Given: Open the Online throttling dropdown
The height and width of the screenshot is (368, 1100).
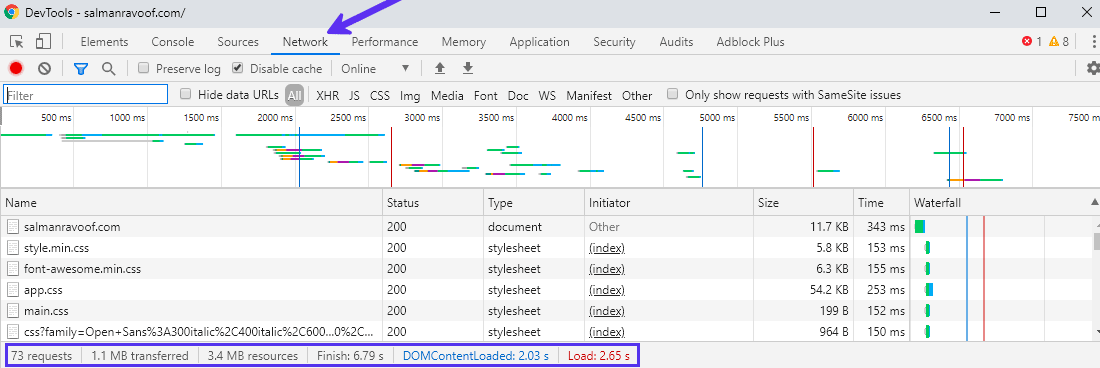Looking at the screenshot, I should point(375,68).
